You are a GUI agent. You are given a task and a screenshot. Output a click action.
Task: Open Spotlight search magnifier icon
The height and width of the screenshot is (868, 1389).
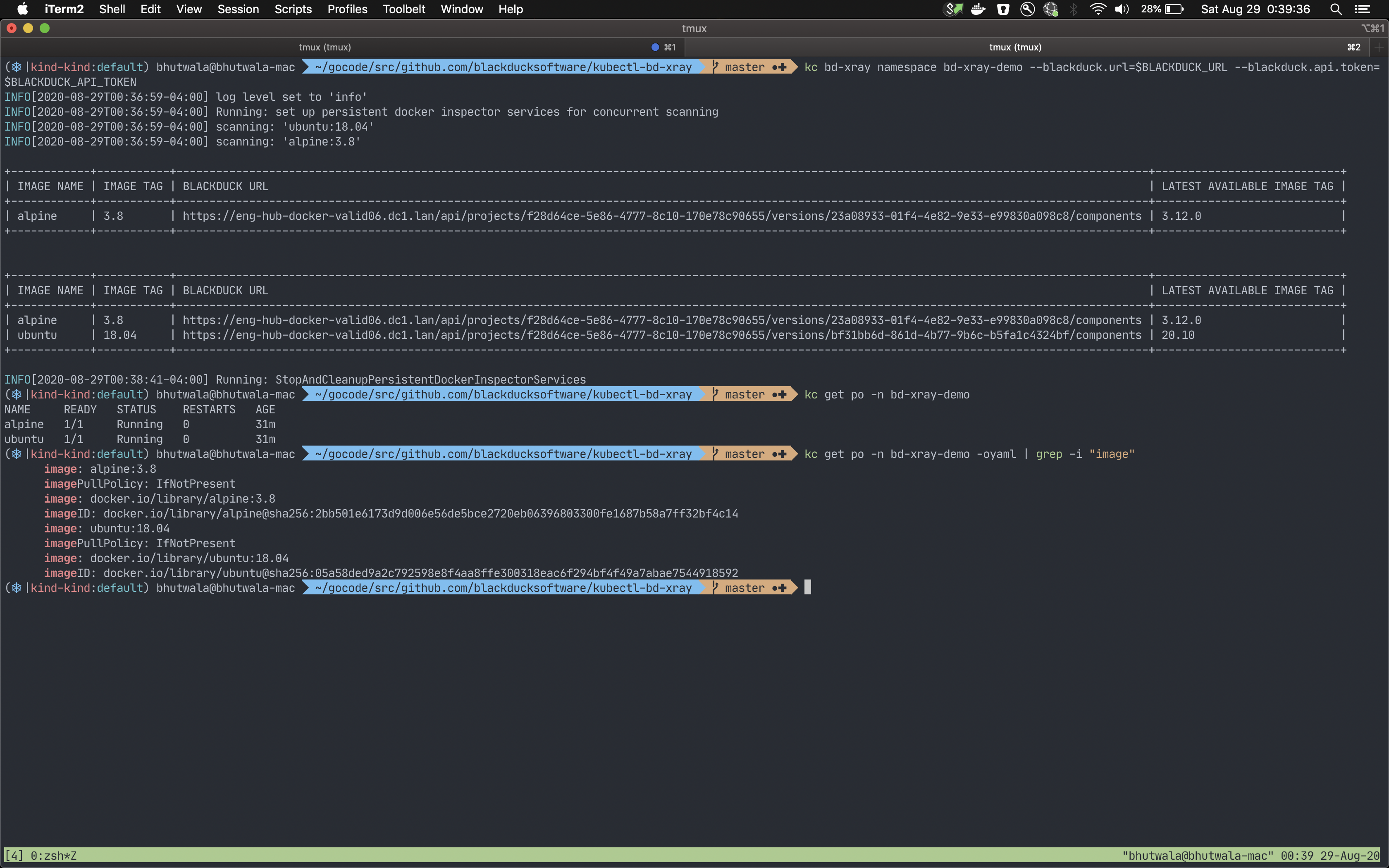tap(1336, 9)
